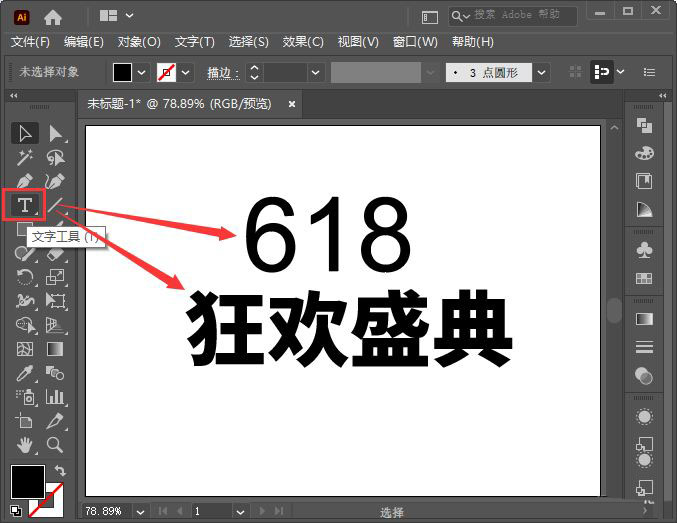This screenshot has height=523, width=677.
Task: Select the Warp tool
Action: [x=25, y=301]
